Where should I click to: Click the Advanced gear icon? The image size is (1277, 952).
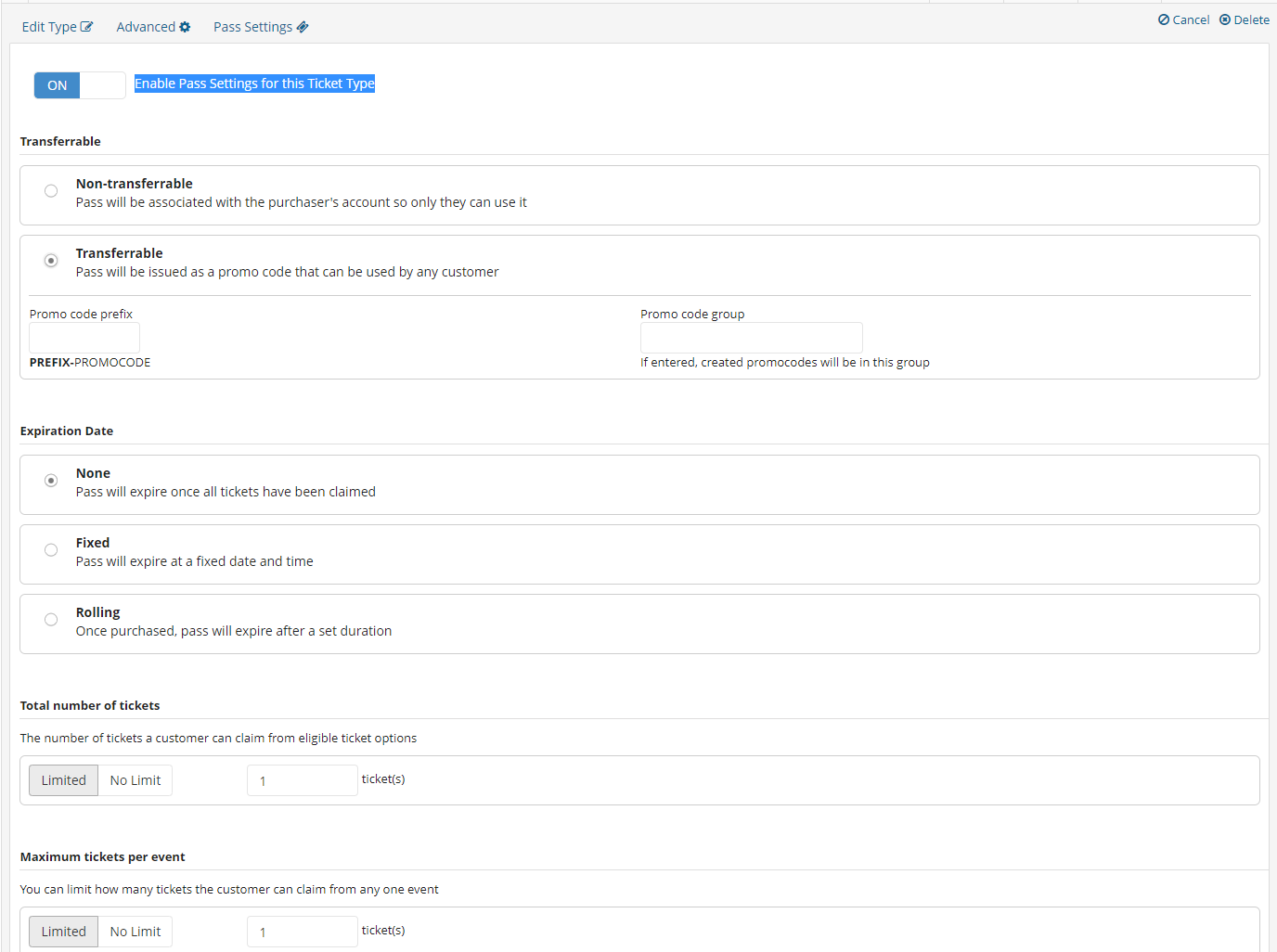point(185,27)
